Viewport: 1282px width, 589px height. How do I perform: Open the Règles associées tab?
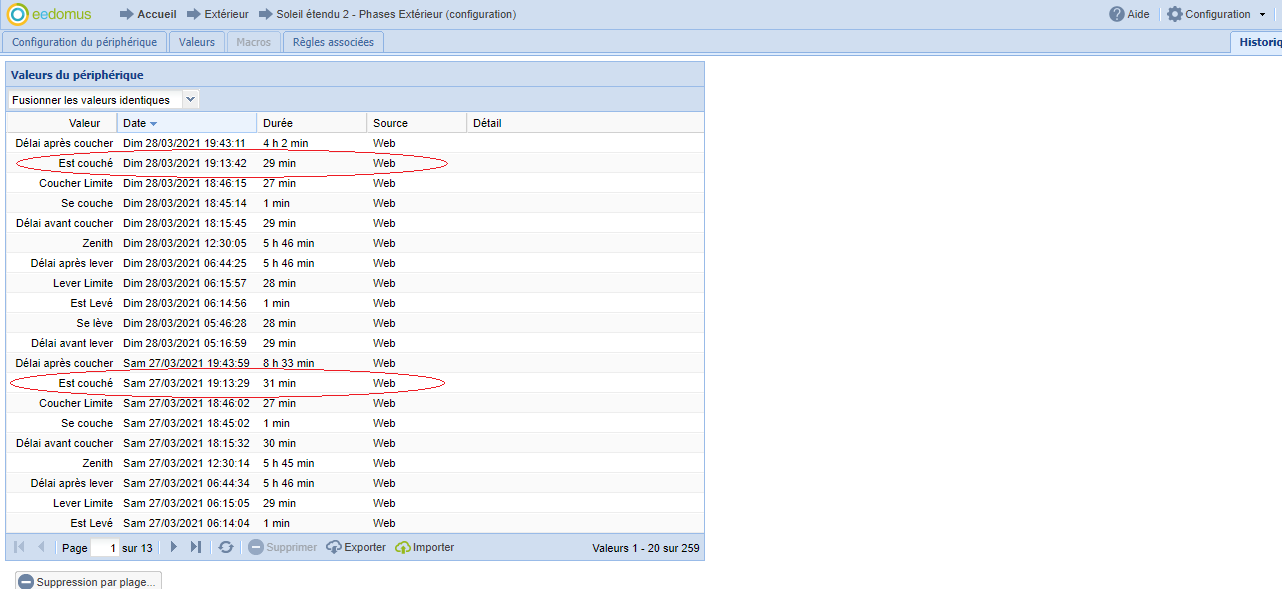pyautogui.click(x=333, y=42)
